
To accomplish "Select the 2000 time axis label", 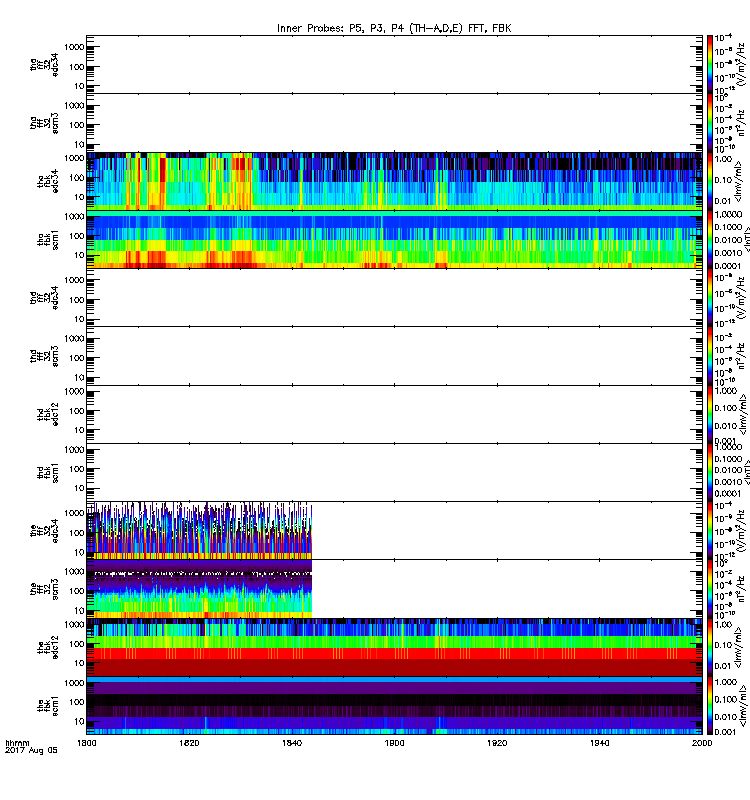I will coord(702,743).
